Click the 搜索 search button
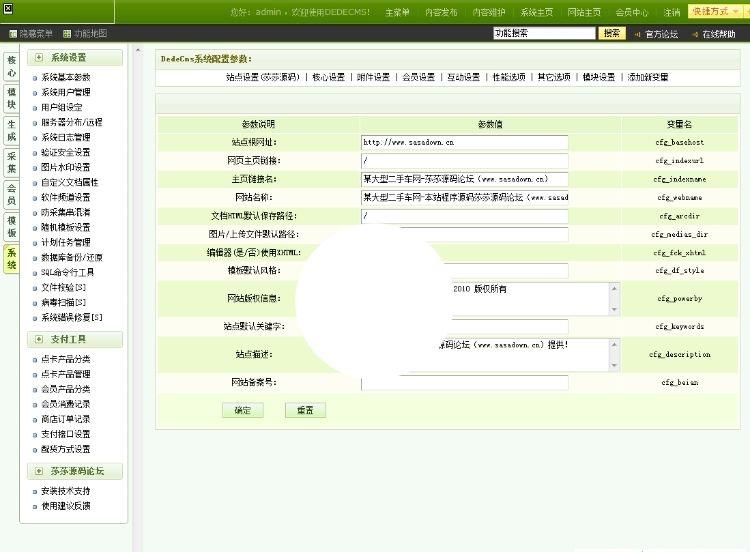Screen dimensions: 750x552 (x=612, y=33)
